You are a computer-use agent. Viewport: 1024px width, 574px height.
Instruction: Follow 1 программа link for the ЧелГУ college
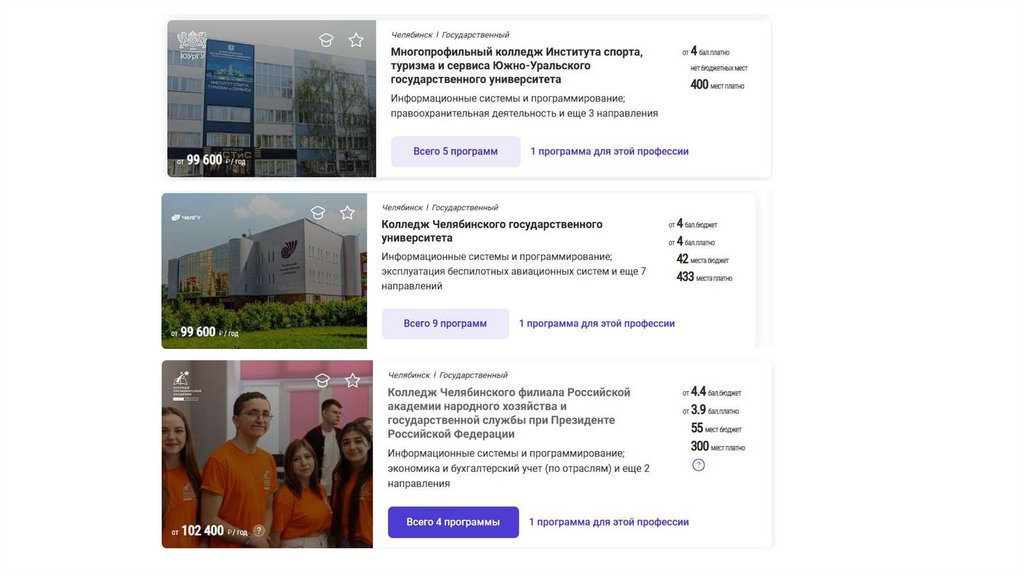(x=597, y=324)
